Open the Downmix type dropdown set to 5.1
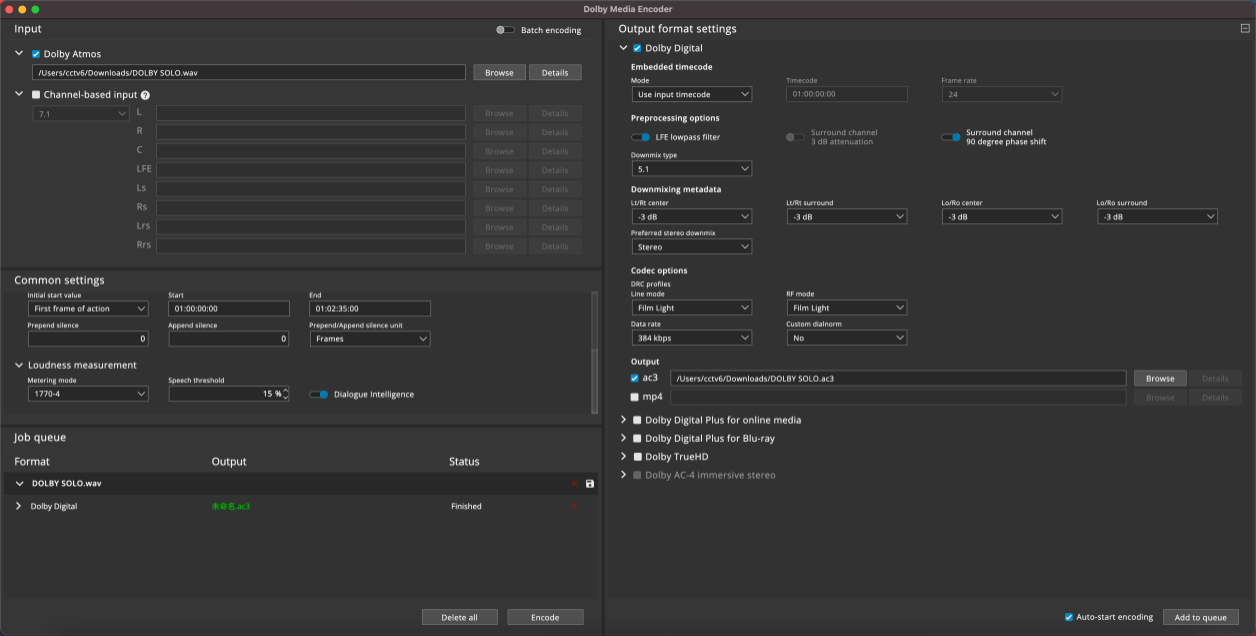 (691, 169)
